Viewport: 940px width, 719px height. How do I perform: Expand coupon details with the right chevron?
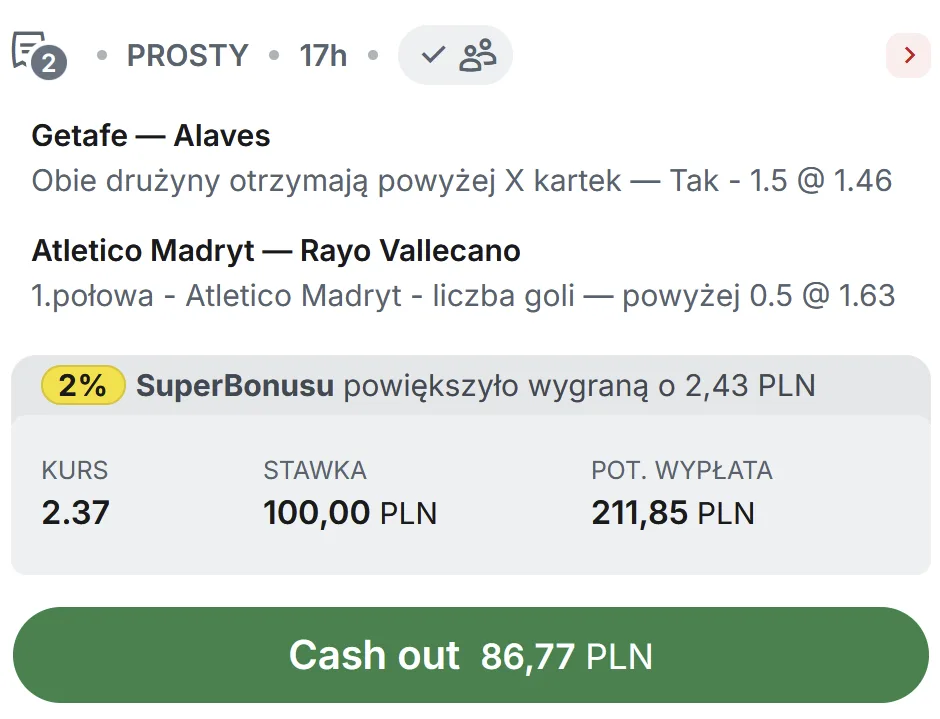(x=908, y=55)
